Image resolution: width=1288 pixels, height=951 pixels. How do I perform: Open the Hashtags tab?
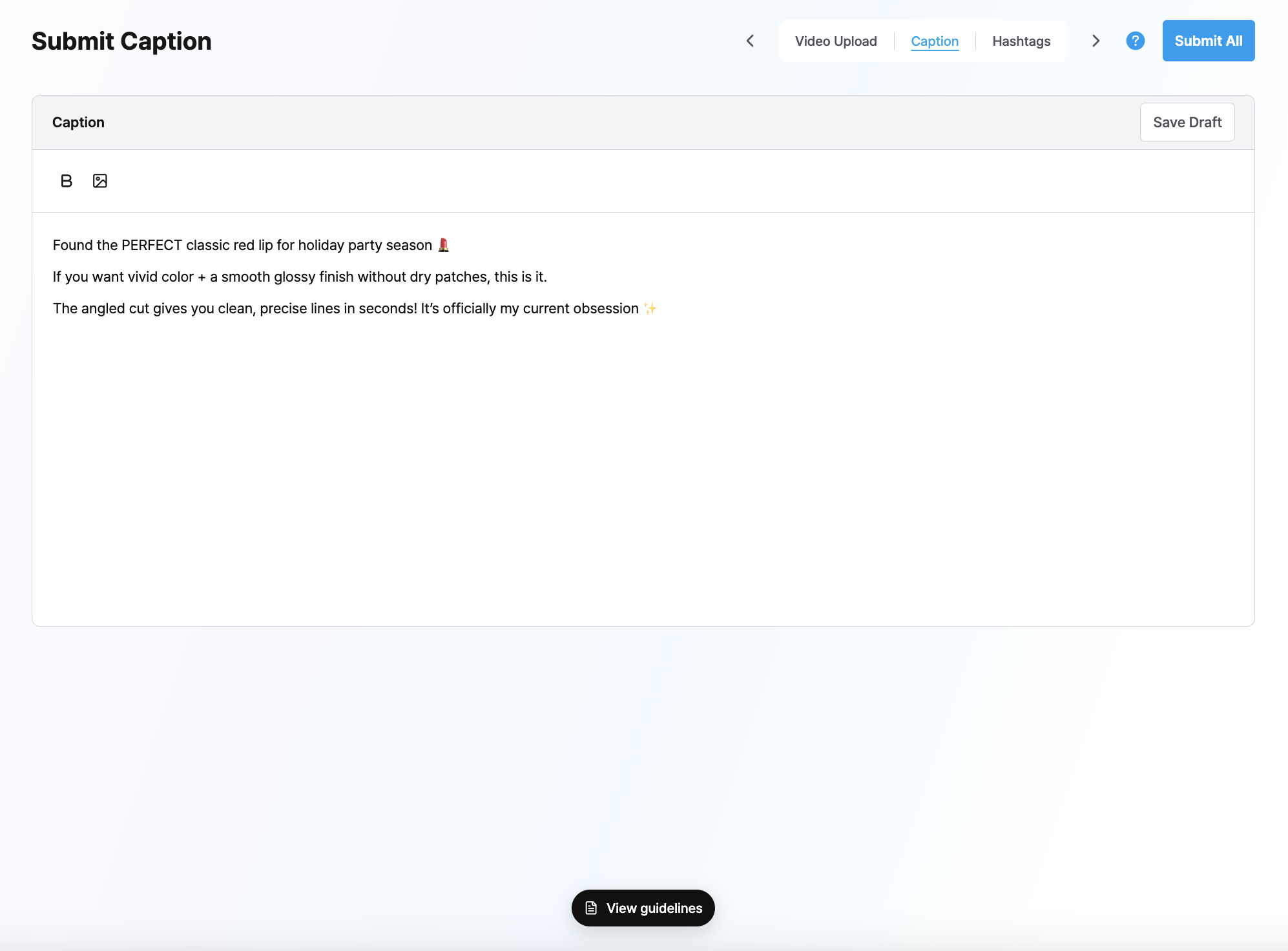pyautogui.click(x=1021, y=41)
